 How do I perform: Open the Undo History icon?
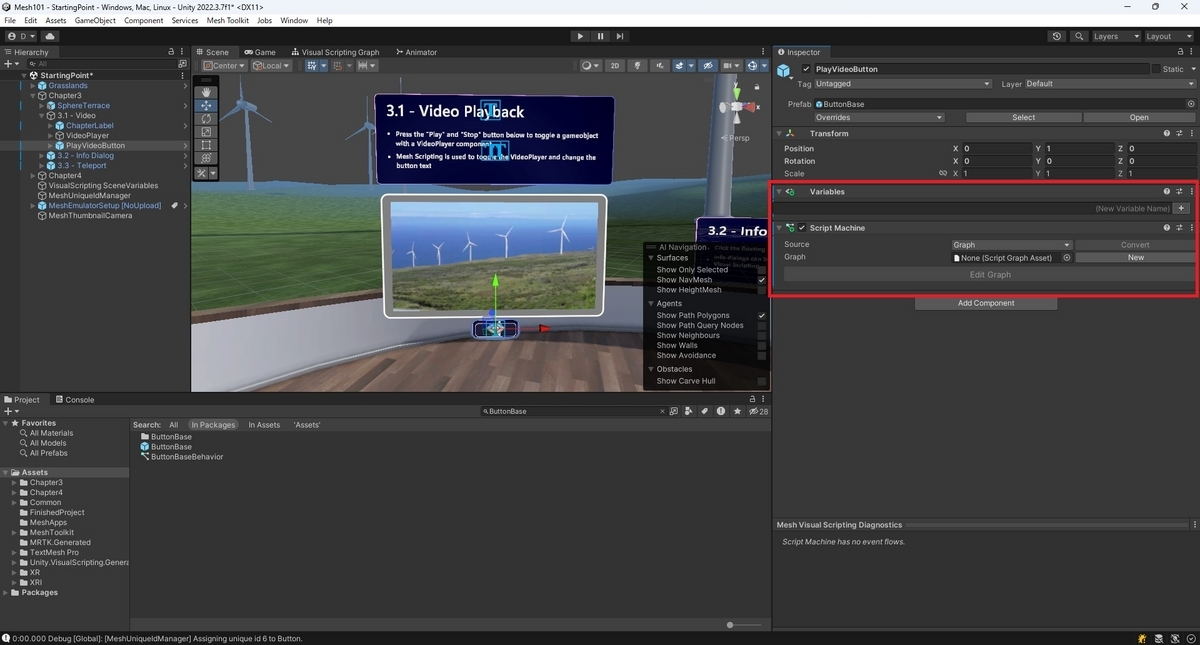(x=1057, y=36)
